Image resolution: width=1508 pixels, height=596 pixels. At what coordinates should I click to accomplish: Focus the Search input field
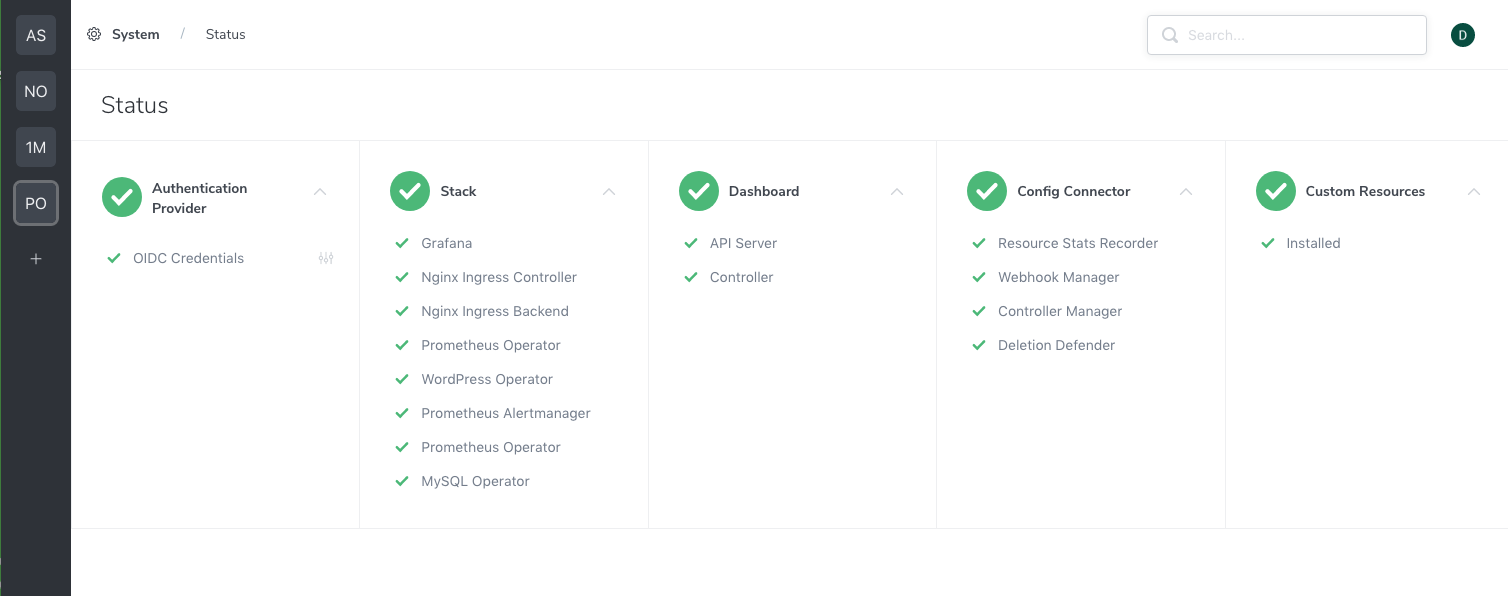coord(1287,35)
